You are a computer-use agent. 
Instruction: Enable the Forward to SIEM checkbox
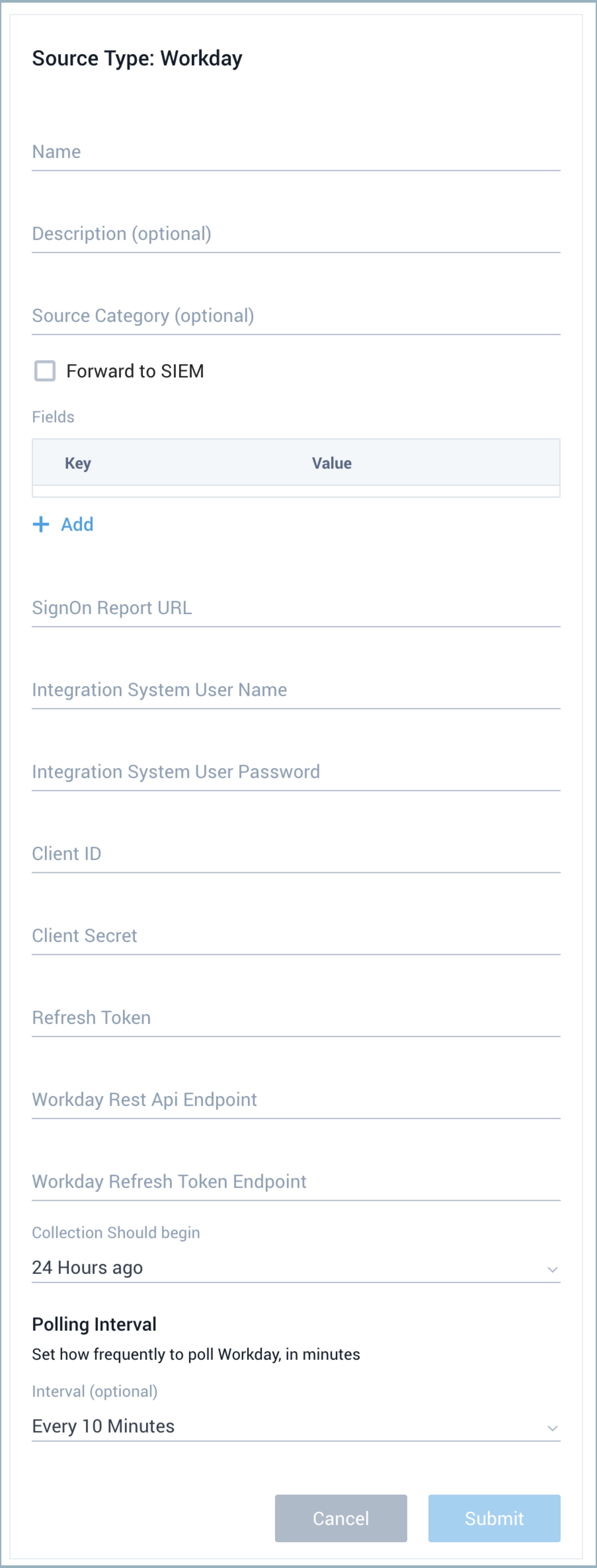point(45,371)
